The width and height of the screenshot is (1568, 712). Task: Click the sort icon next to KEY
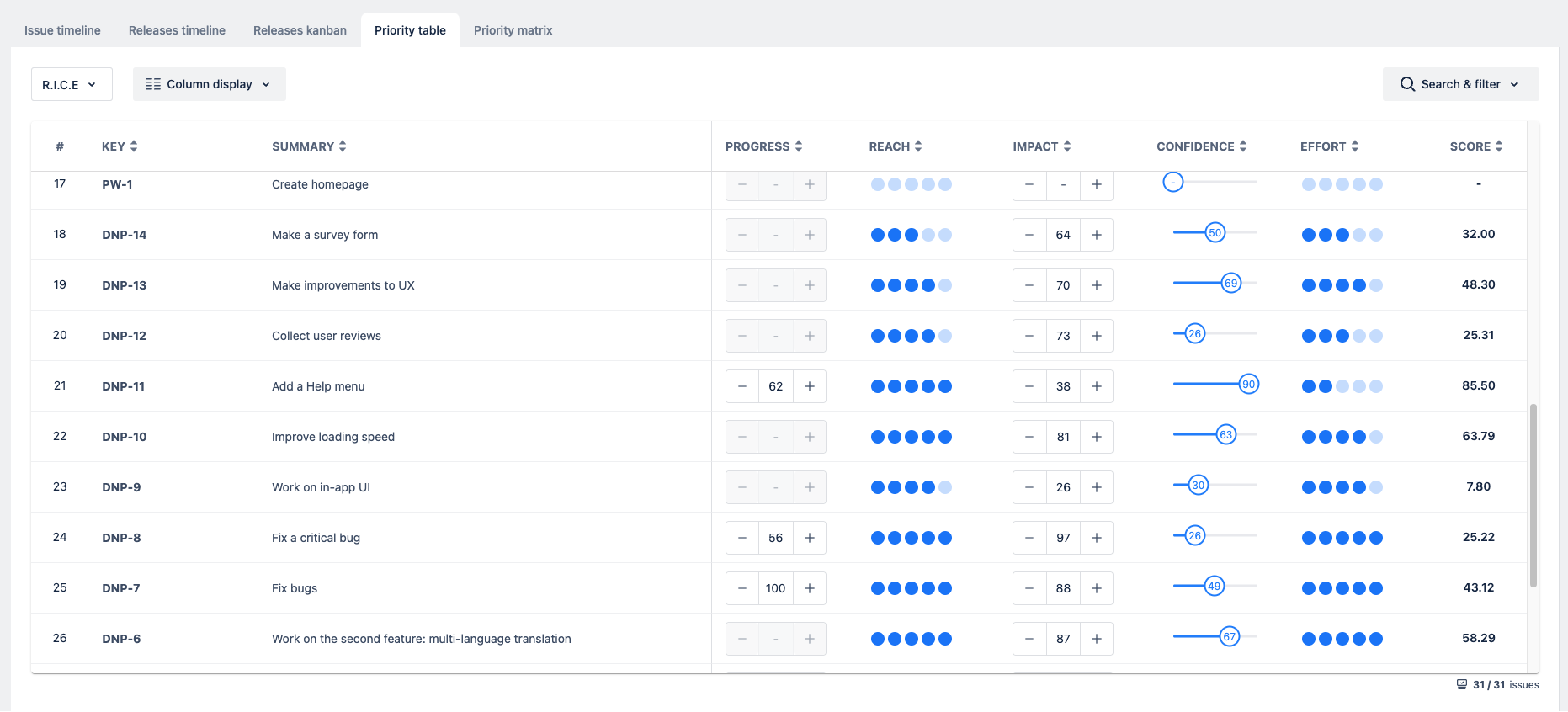pyautogui.click(x=134, y=146)
